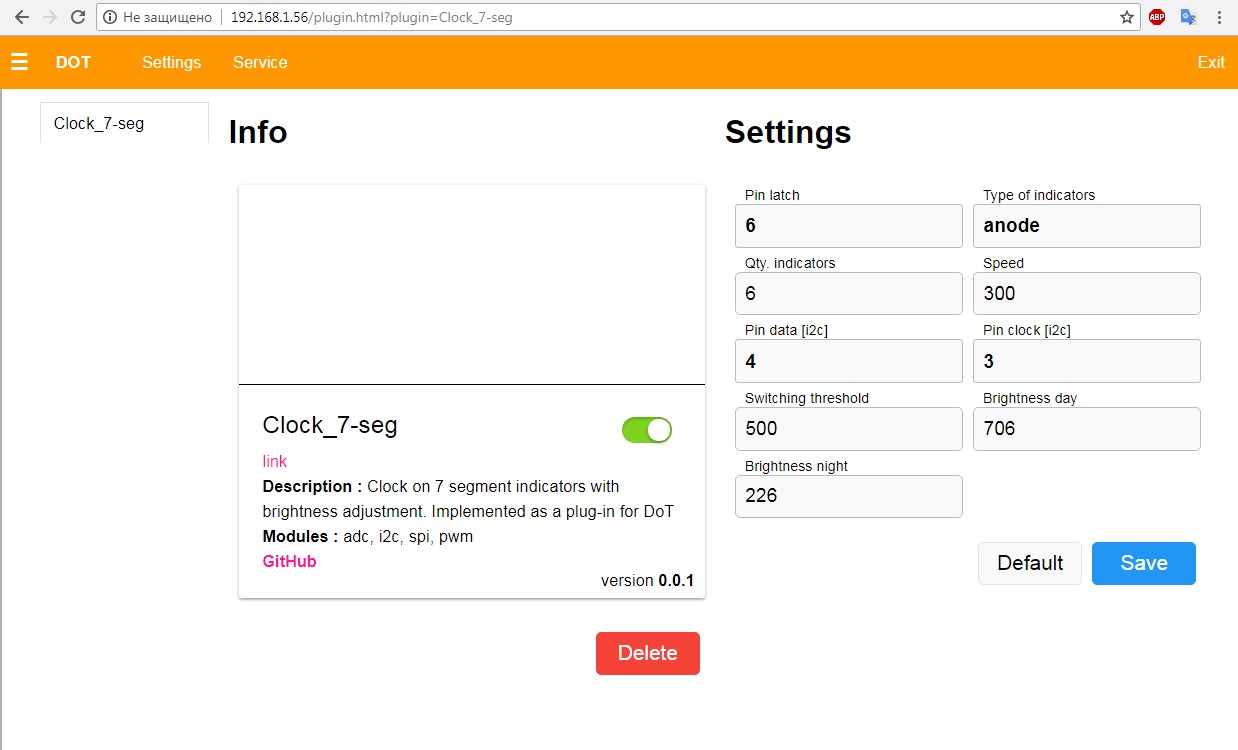
Task: Click the Pin latch input field
Action: [848, 226]
